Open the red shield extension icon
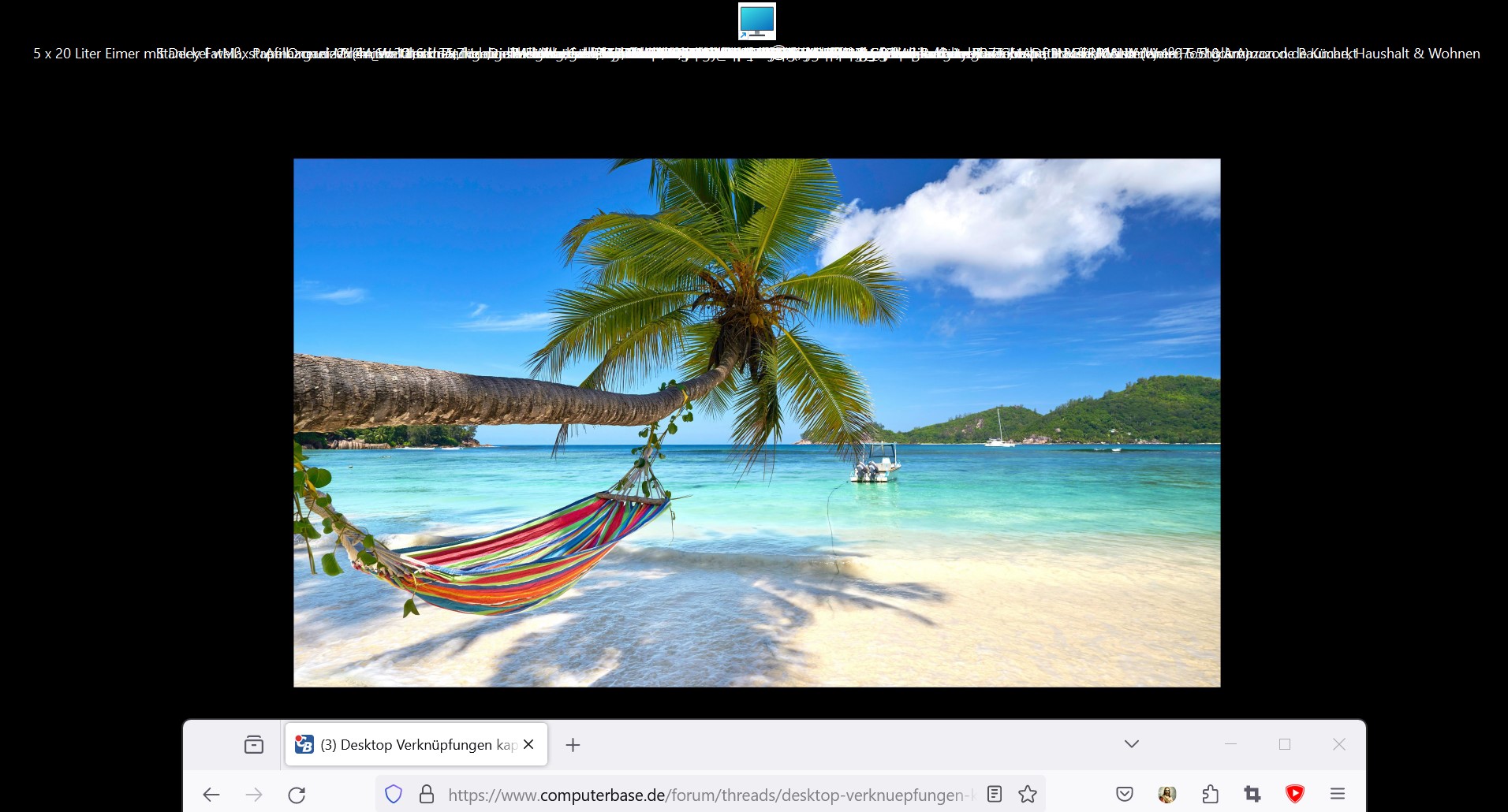This screenshot has height=812, width=1508. [1295, 794]
